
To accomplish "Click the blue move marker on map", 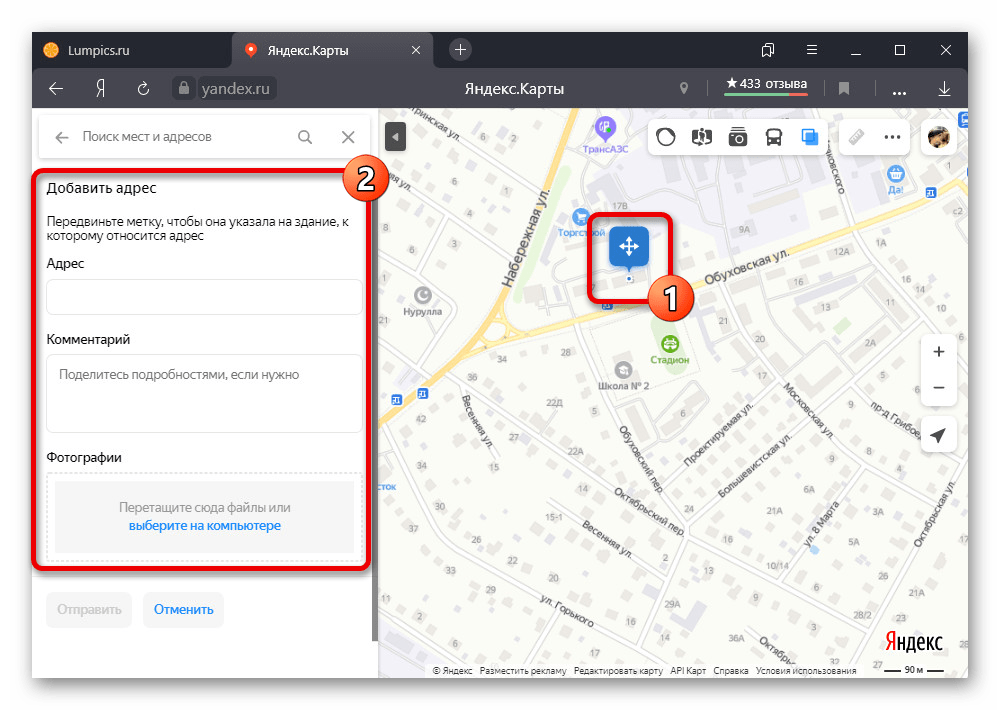I will tap(629, 246).
